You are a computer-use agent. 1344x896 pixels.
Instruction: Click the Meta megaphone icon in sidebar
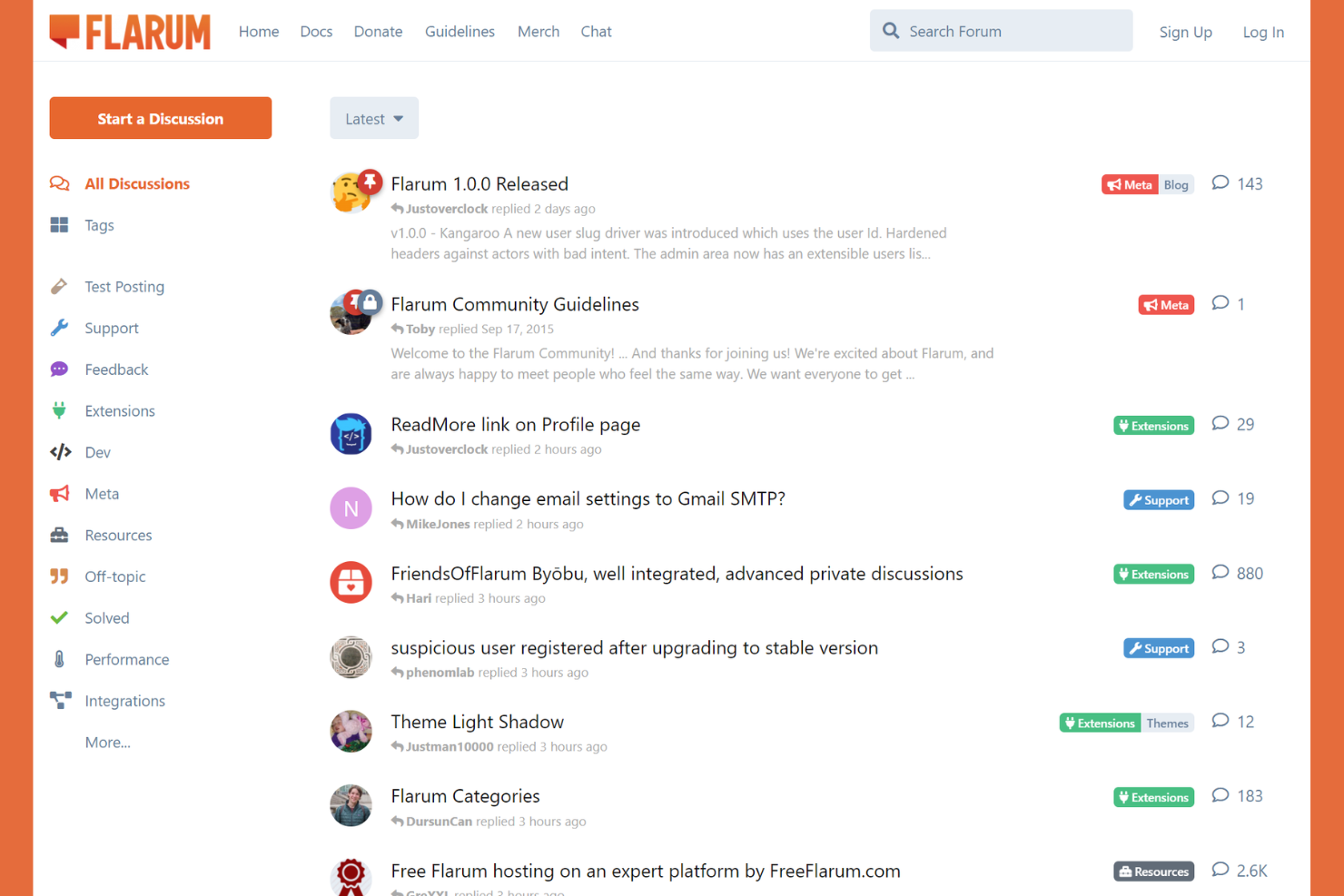[60, 494]
